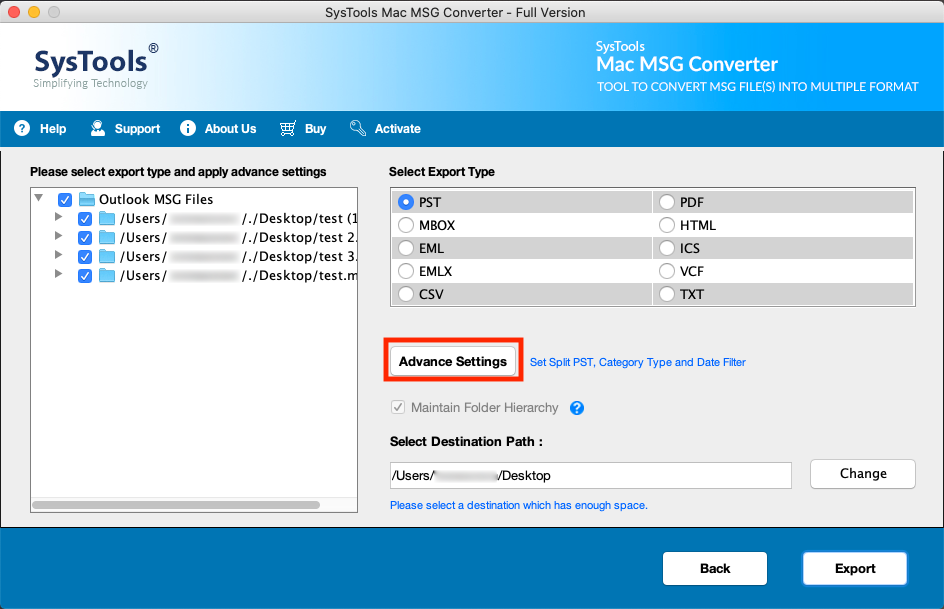Open the About Us menu item
The image size is (944, 609).
218,128
